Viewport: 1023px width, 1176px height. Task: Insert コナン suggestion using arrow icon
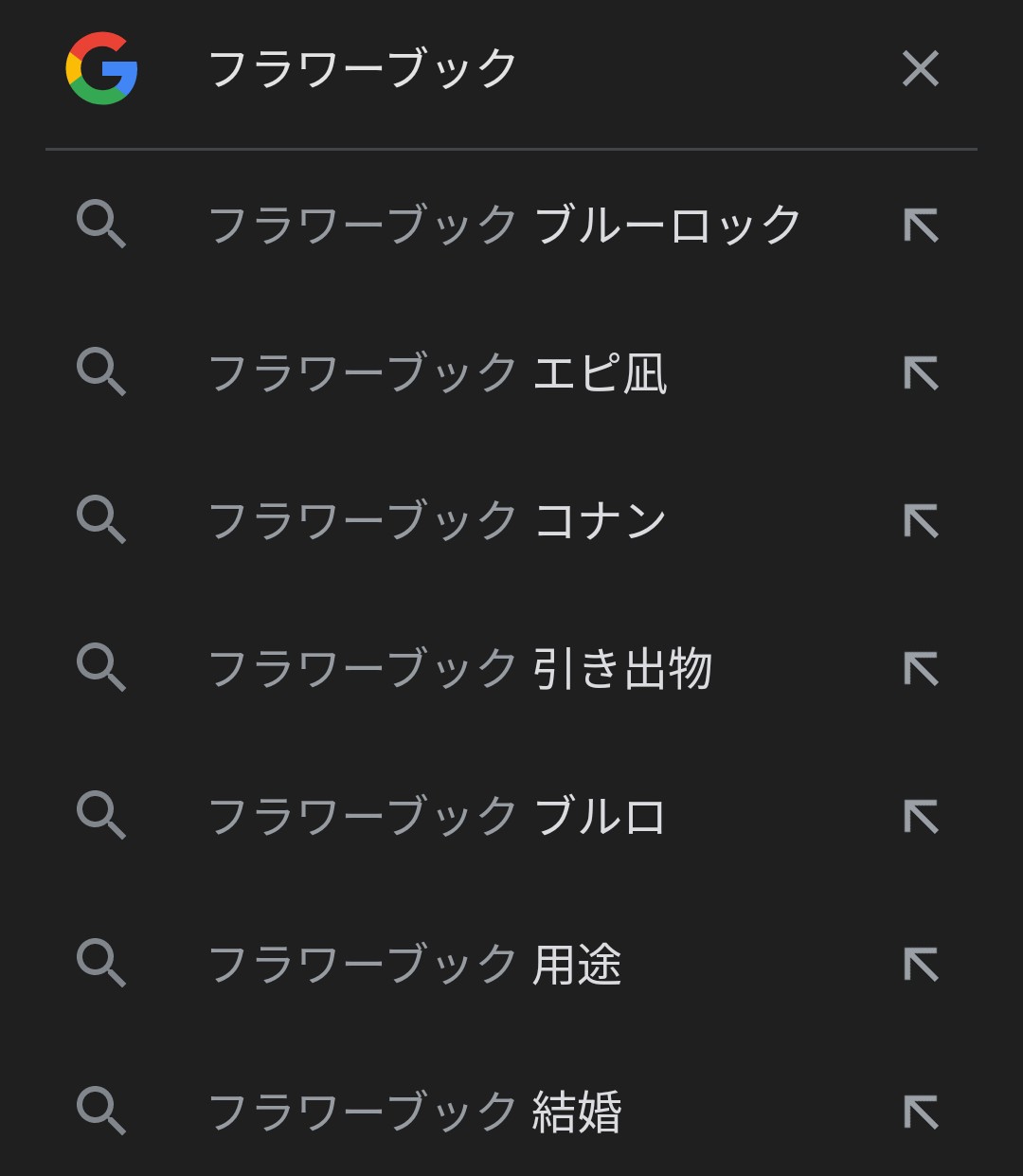tap(921, 521)
